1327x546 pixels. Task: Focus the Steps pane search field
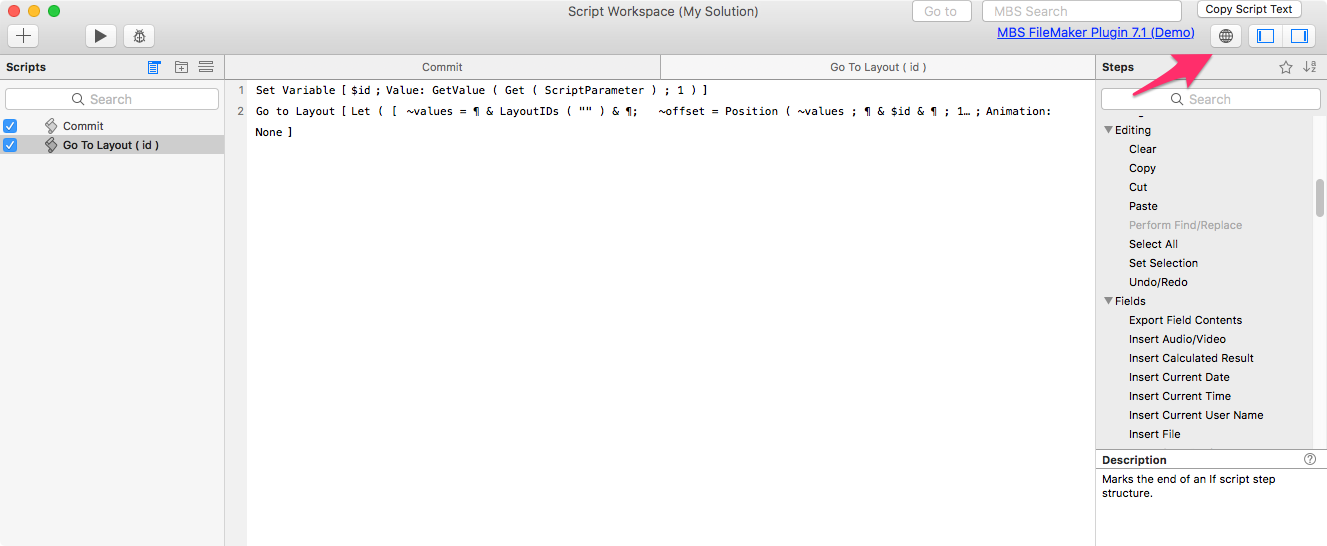(1210, 99)
